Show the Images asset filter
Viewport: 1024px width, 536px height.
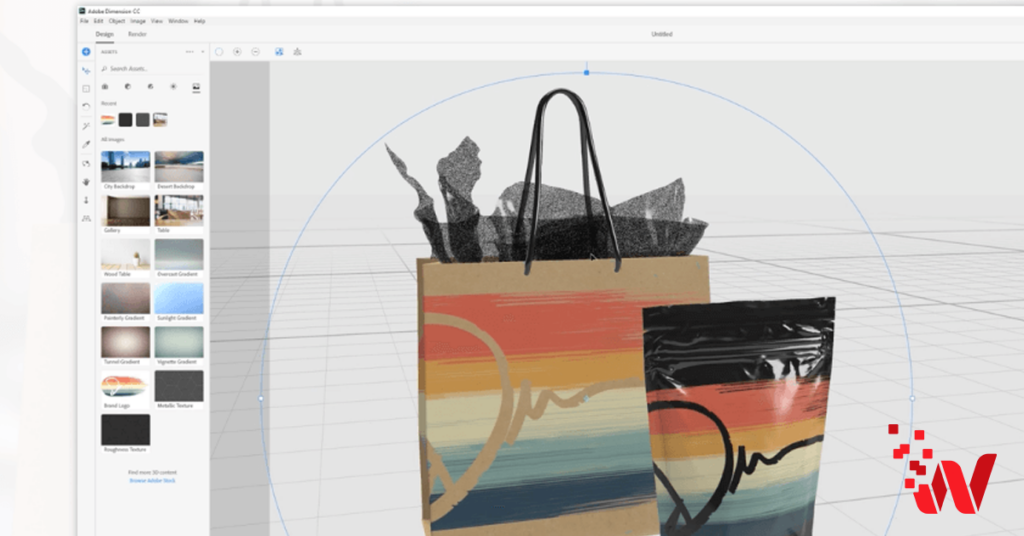(x=196, y=87)
